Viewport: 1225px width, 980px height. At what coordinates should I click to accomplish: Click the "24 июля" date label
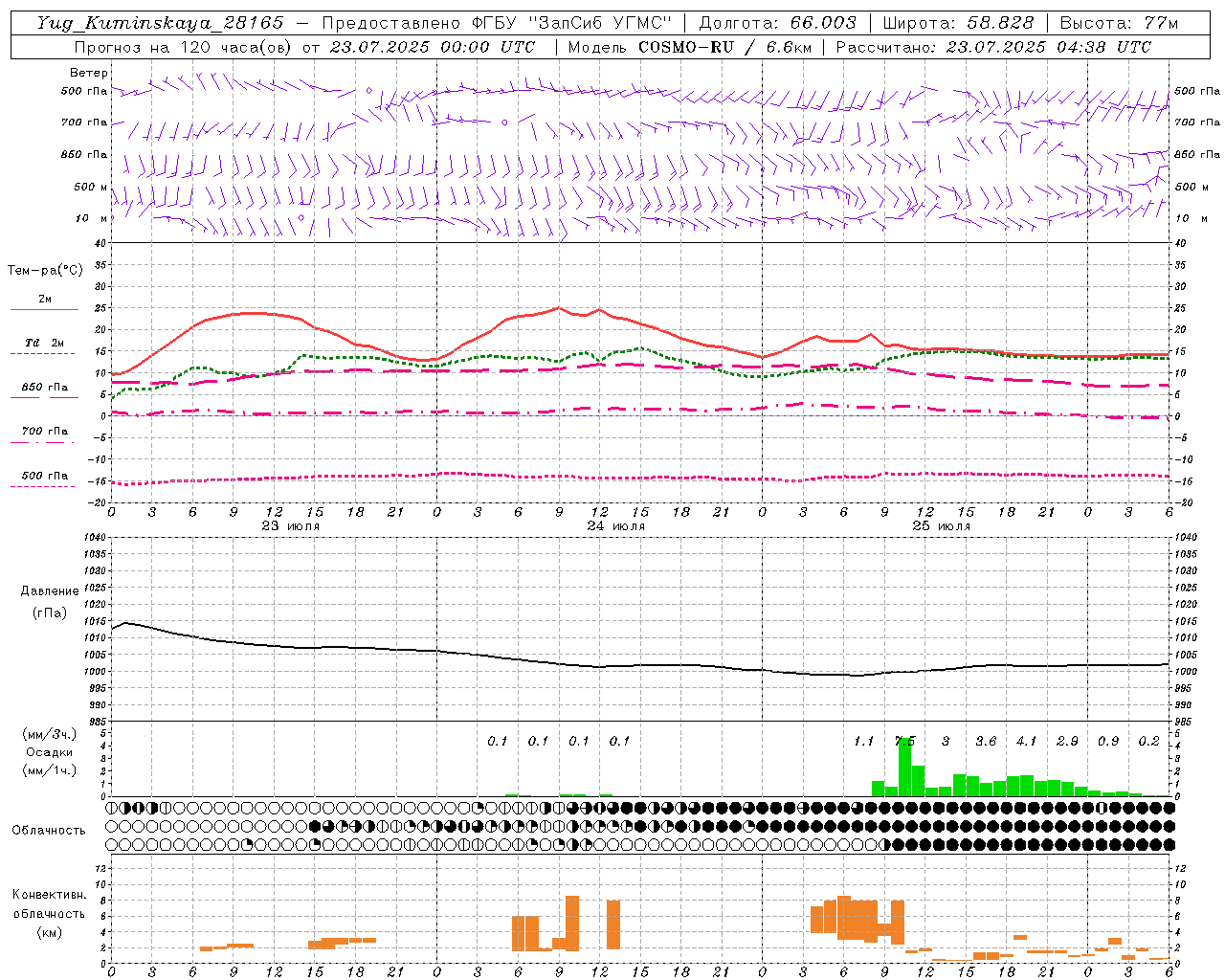(x=616, y=525)
